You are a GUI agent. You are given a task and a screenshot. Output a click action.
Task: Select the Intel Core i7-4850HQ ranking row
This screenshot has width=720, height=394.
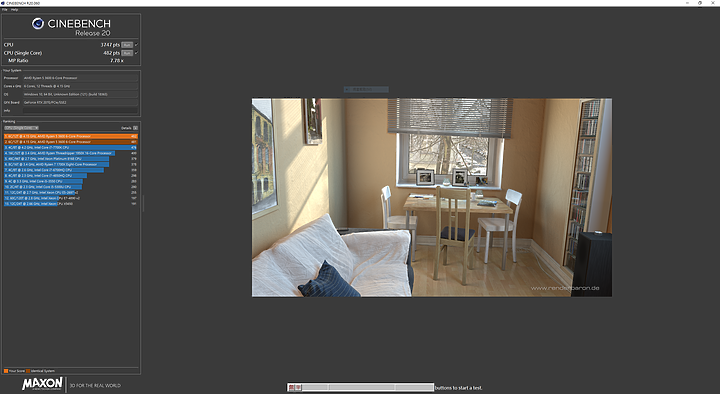(71, 175)
